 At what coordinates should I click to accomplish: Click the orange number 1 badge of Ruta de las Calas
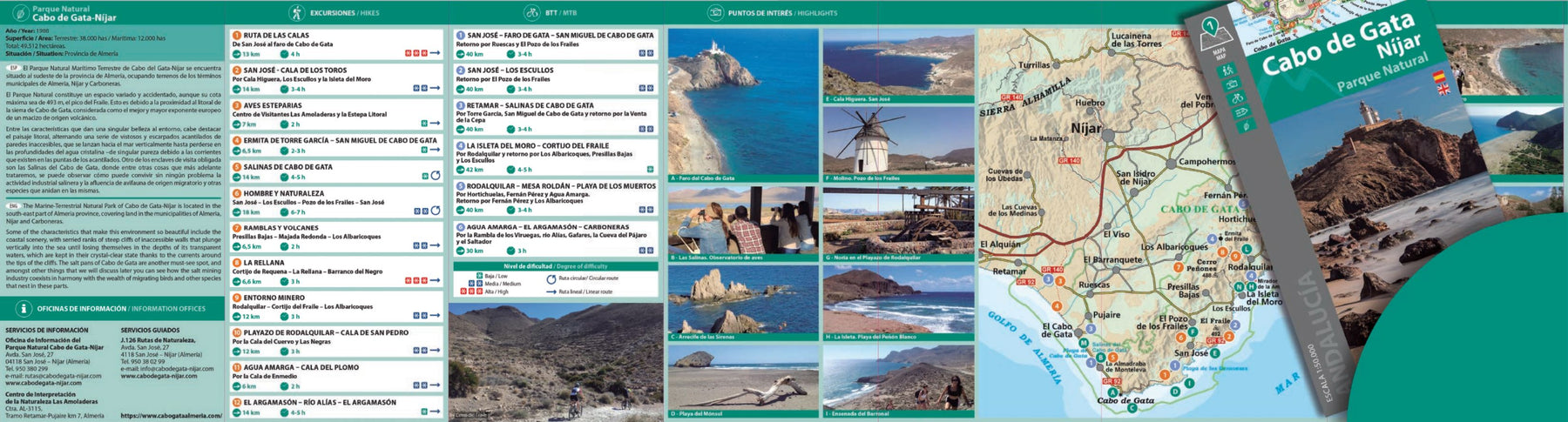click(237, 36)
